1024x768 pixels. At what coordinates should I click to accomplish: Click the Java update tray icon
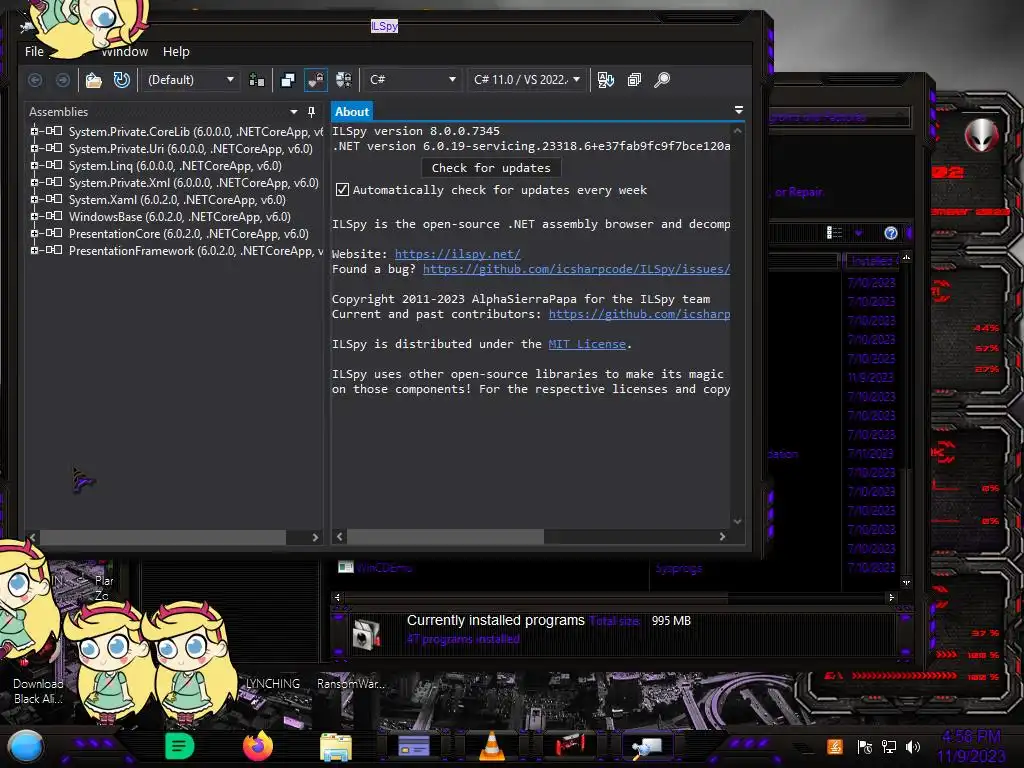[835, 746]
